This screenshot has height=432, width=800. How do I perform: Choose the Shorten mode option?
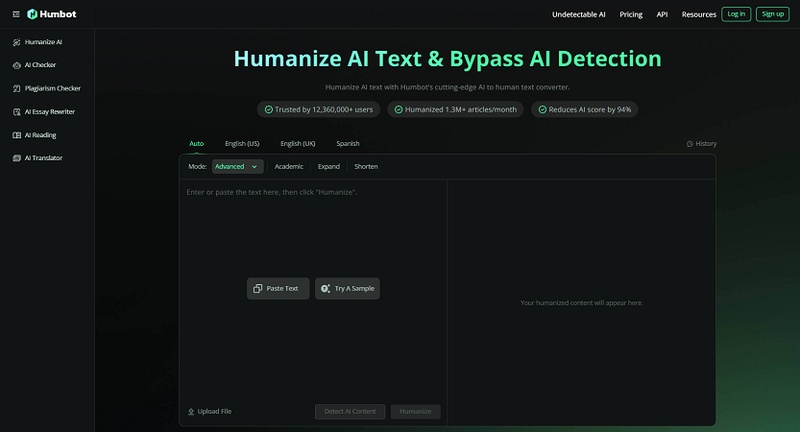pyautogui.click(x=366, y=167)
